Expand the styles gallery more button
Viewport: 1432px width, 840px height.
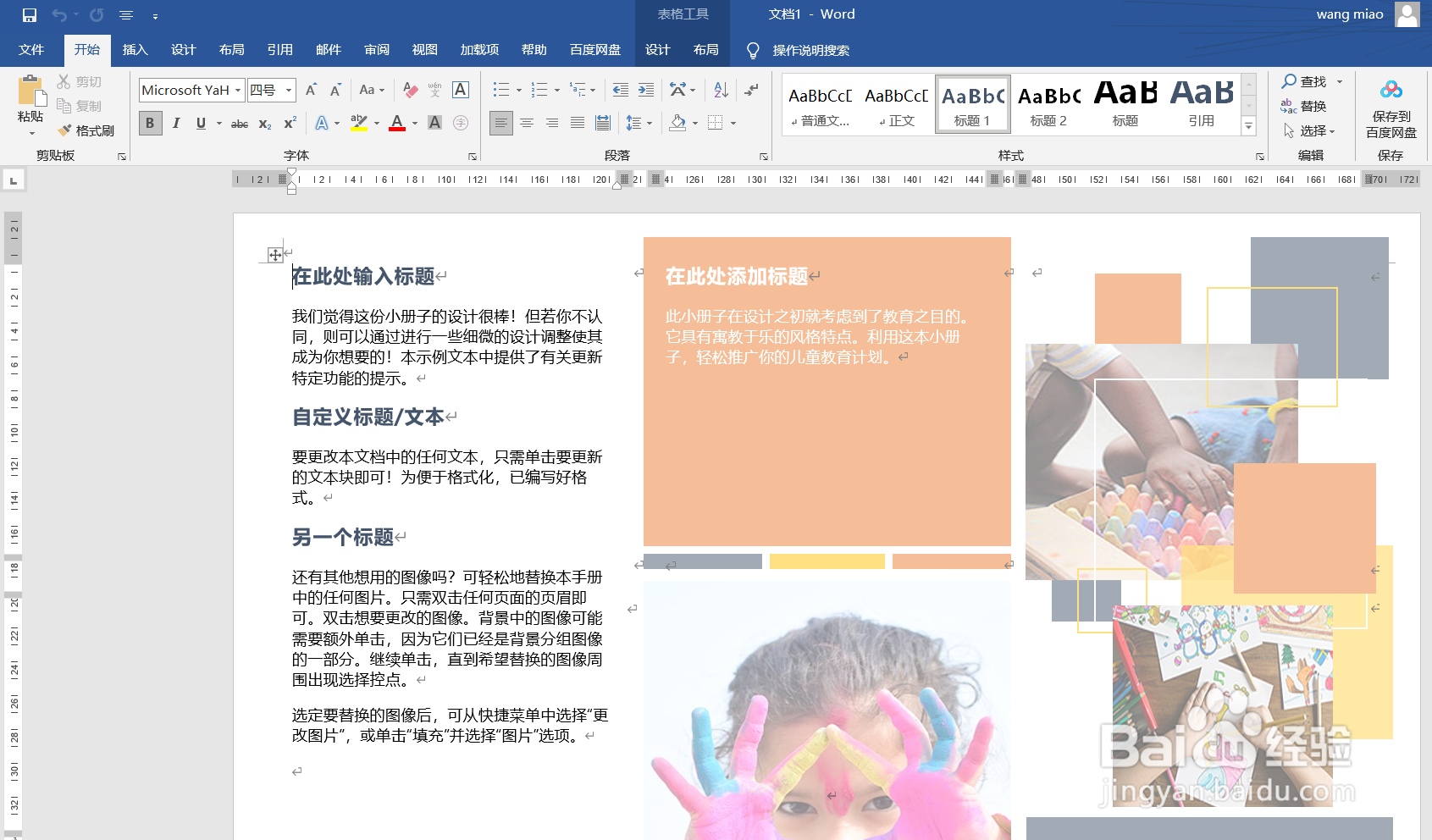pos(1248,126)
